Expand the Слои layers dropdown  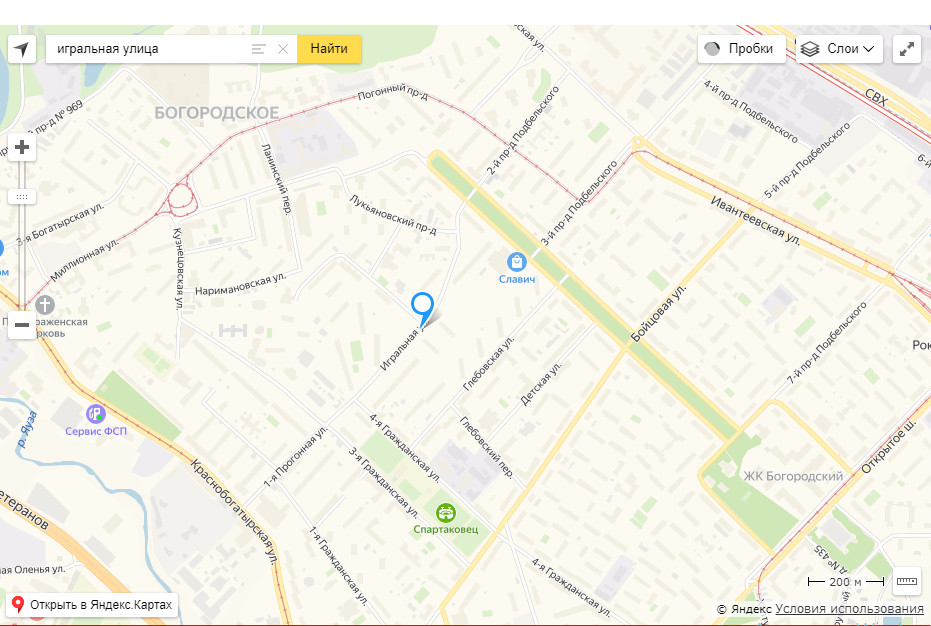tap(840, 49)
